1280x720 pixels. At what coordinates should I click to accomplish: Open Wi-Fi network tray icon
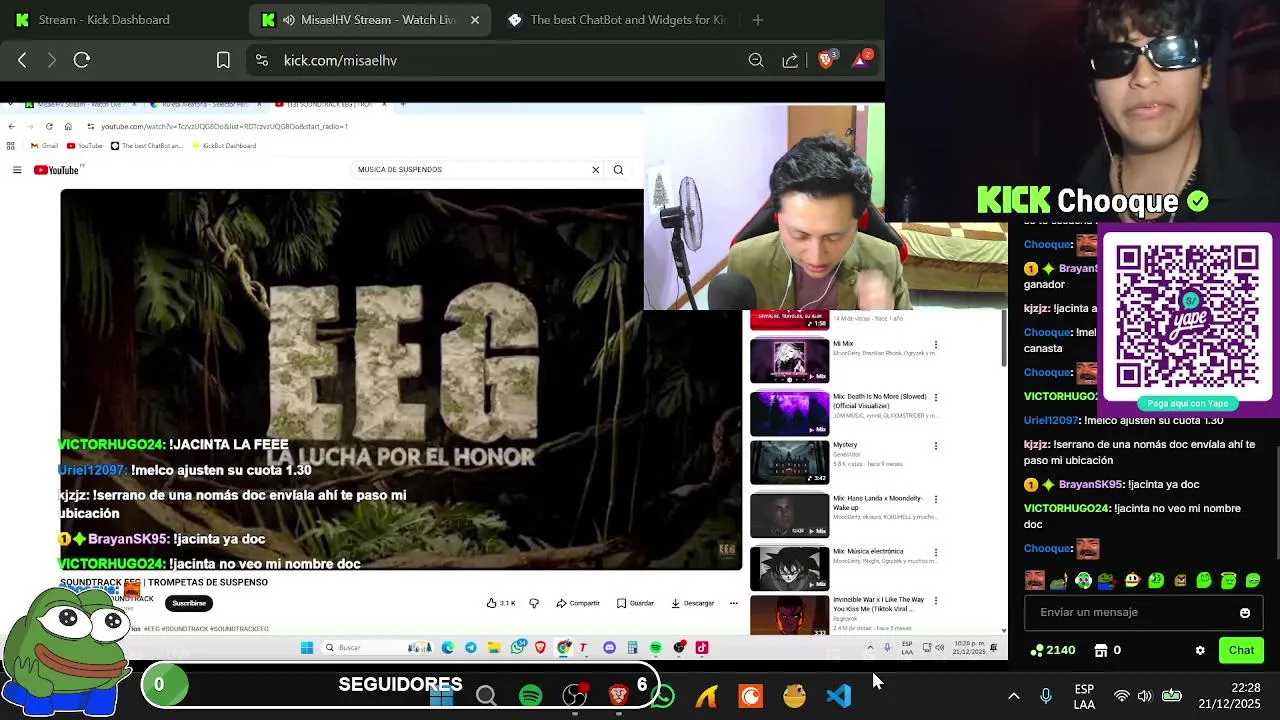click(1122, 696)
